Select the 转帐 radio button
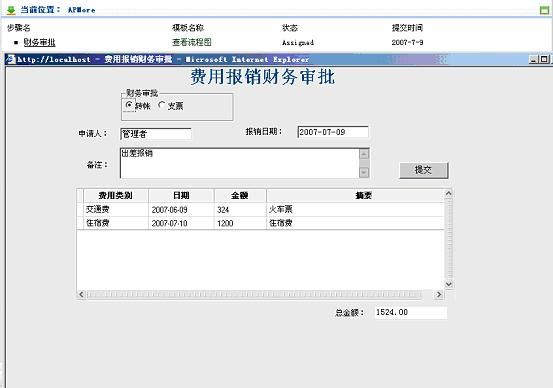Viewport: 553px width, 388px height. [x=129, y=105]
